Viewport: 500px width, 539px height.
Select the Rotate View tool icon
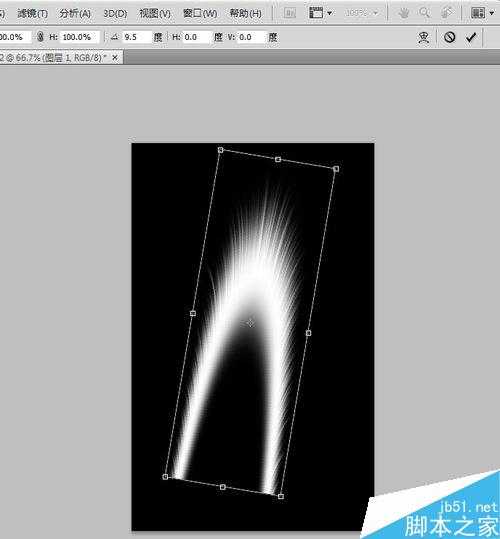[x=446, y=13]
